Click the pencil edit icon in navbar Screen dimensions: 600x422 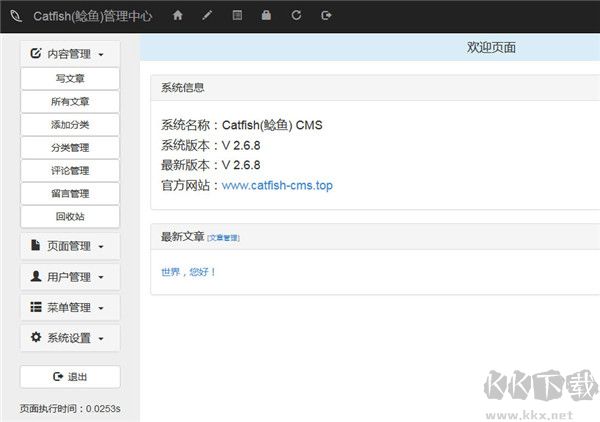pos(207,15)
